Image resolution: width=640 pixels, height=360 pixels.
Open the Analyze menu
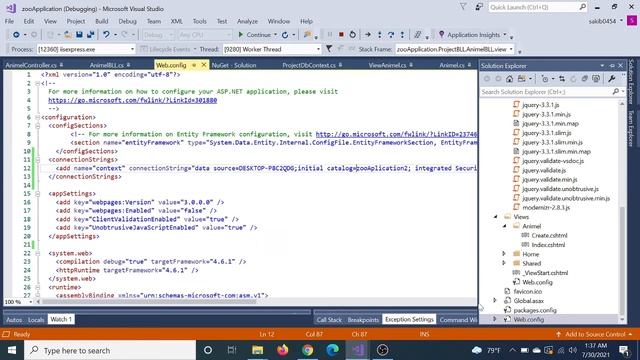pos(247,21)
